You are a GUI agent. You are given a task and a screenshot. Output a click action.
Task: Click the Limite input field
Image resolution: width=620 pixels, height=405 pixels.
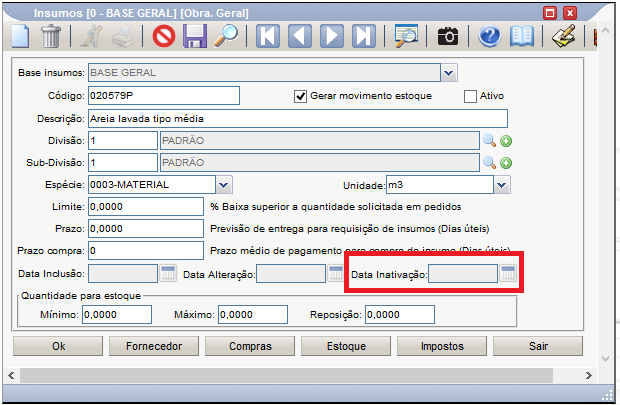coord(146,206)
